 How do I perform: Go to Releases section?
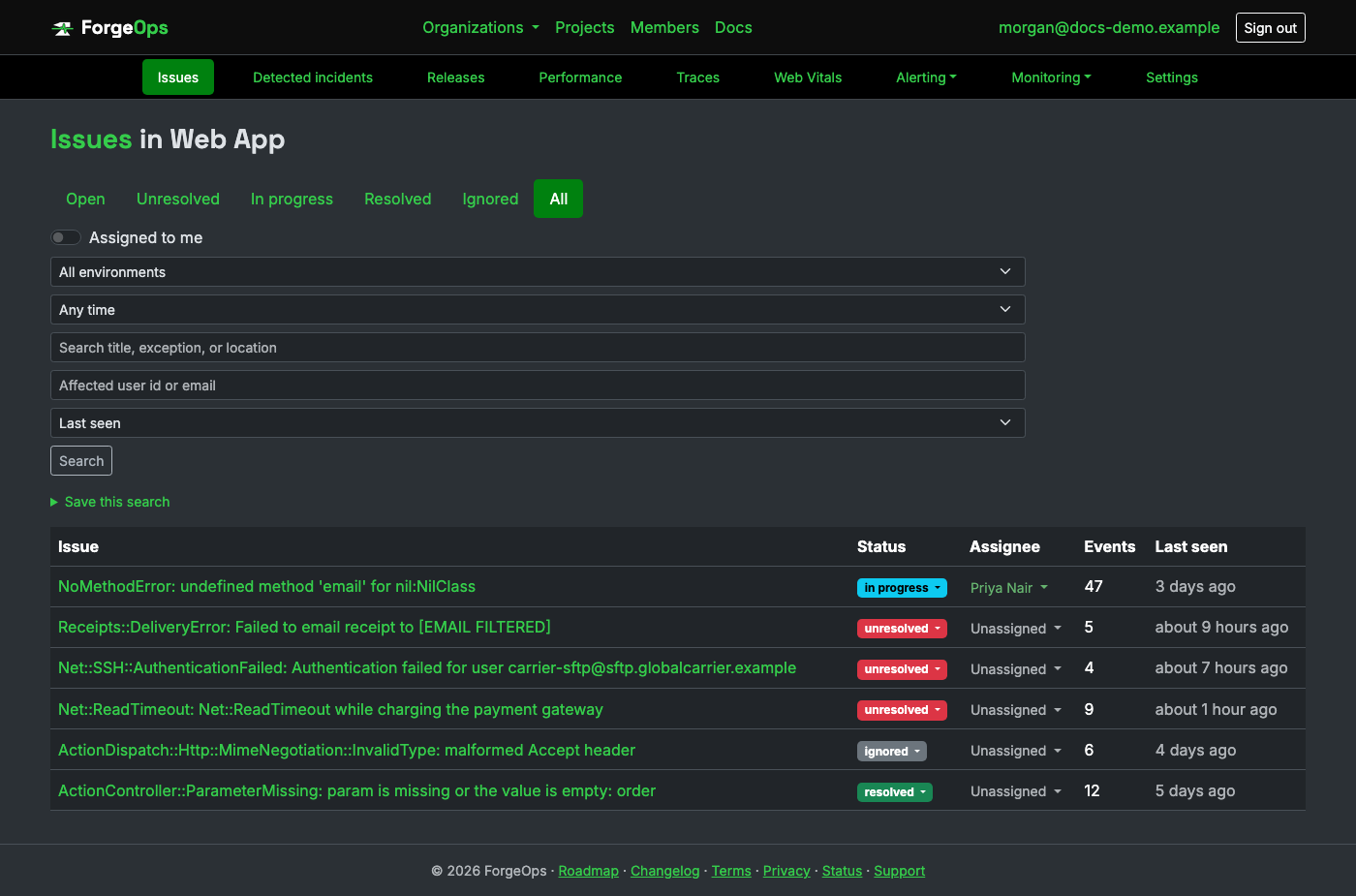click(x=456, y=77)
